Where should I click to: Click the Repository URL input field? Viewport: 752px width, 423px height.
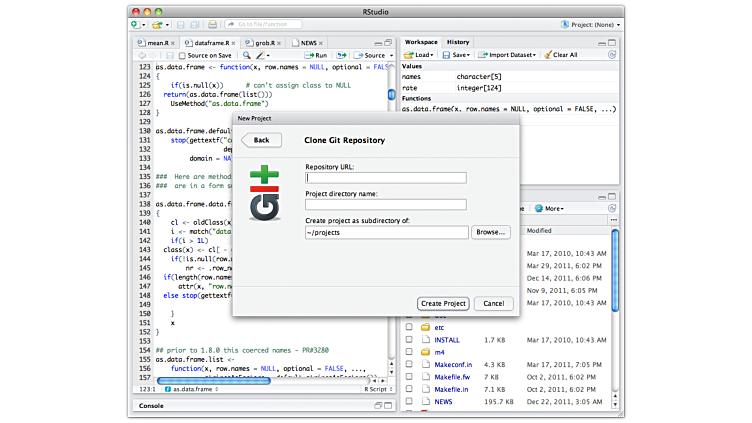coord(386,178)
